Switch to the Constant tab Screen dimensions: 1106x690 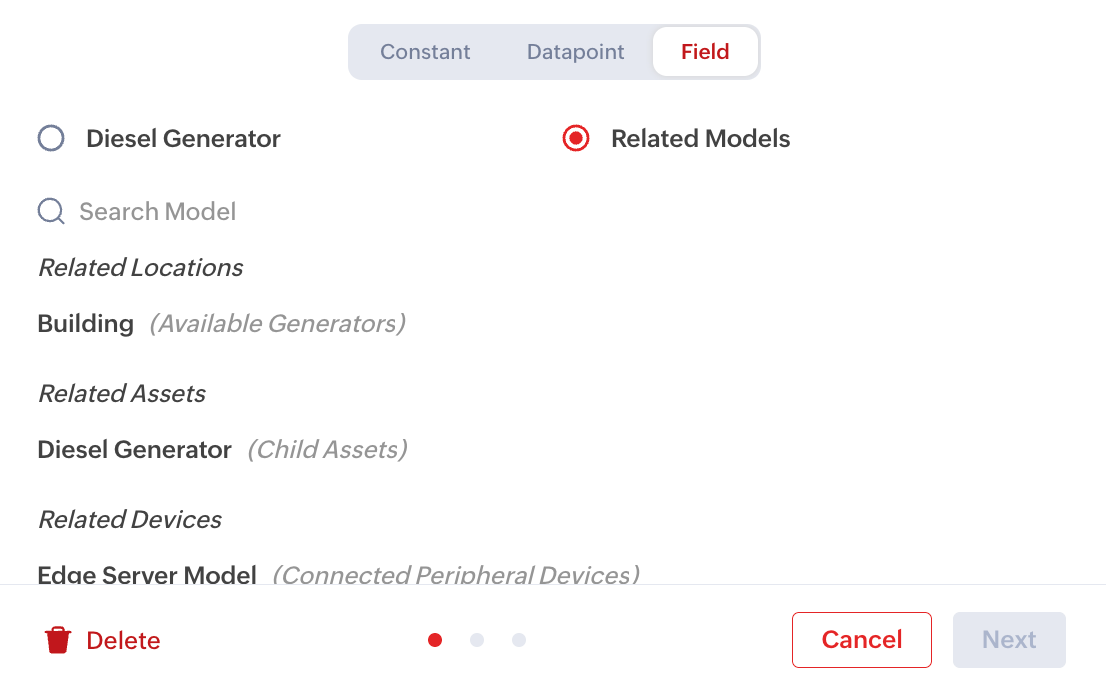pos(425,52)
